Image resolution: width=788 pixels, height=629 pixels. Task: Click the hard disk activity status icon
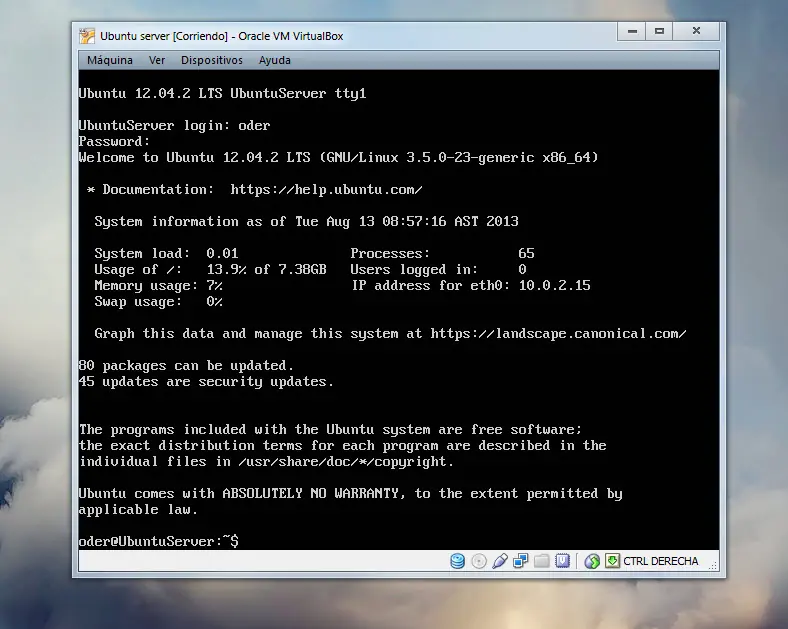457,561
